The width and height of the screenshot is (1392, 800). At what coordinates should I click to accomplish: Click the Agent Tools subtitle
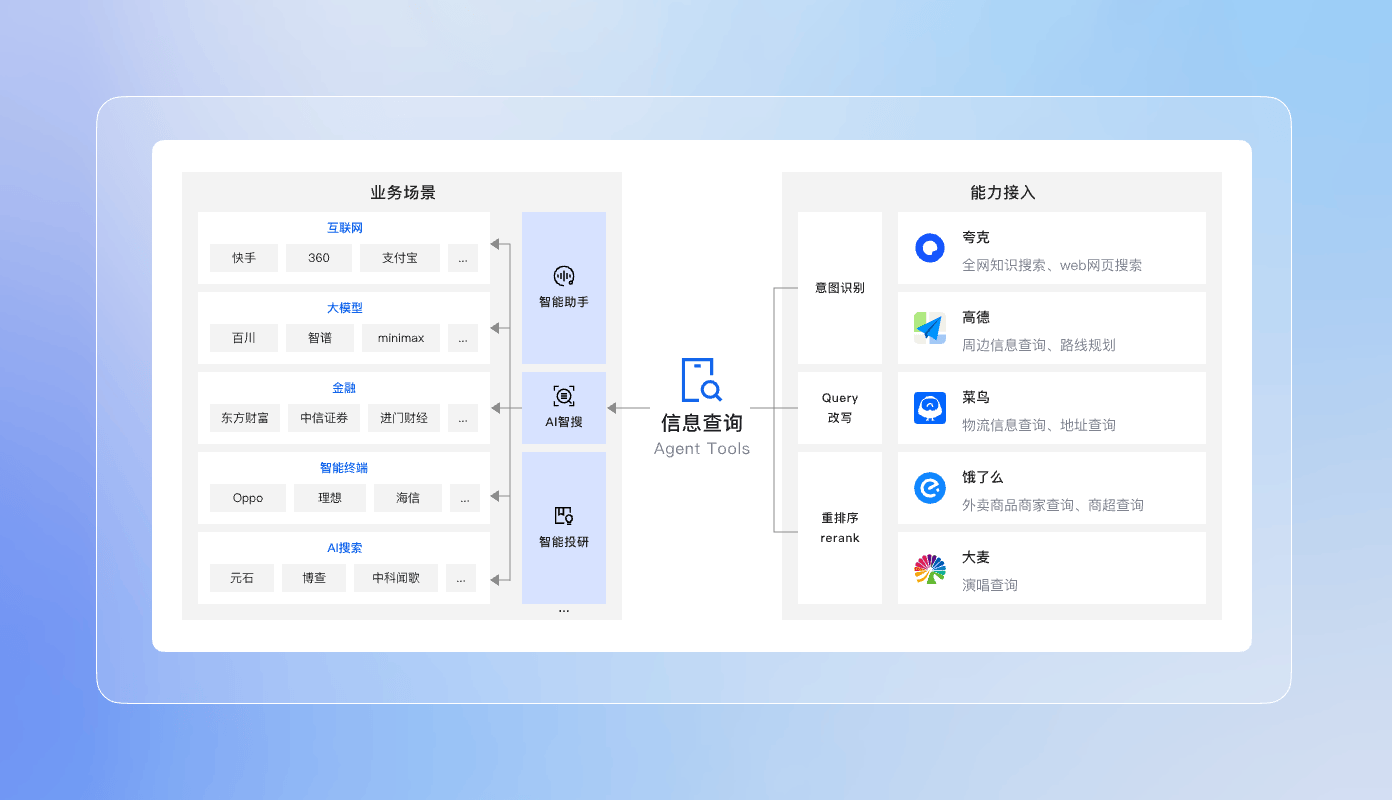tap(702, 449)
